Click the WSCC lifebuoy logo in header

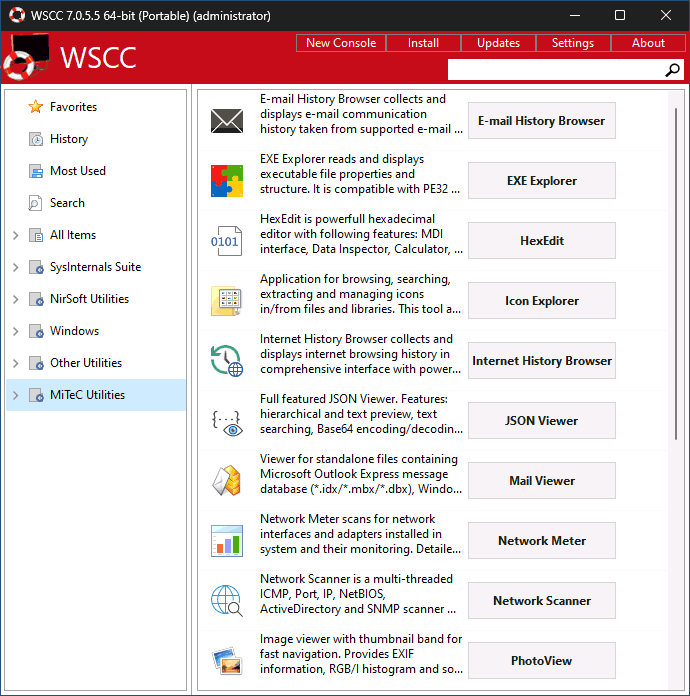click(26, 58)
